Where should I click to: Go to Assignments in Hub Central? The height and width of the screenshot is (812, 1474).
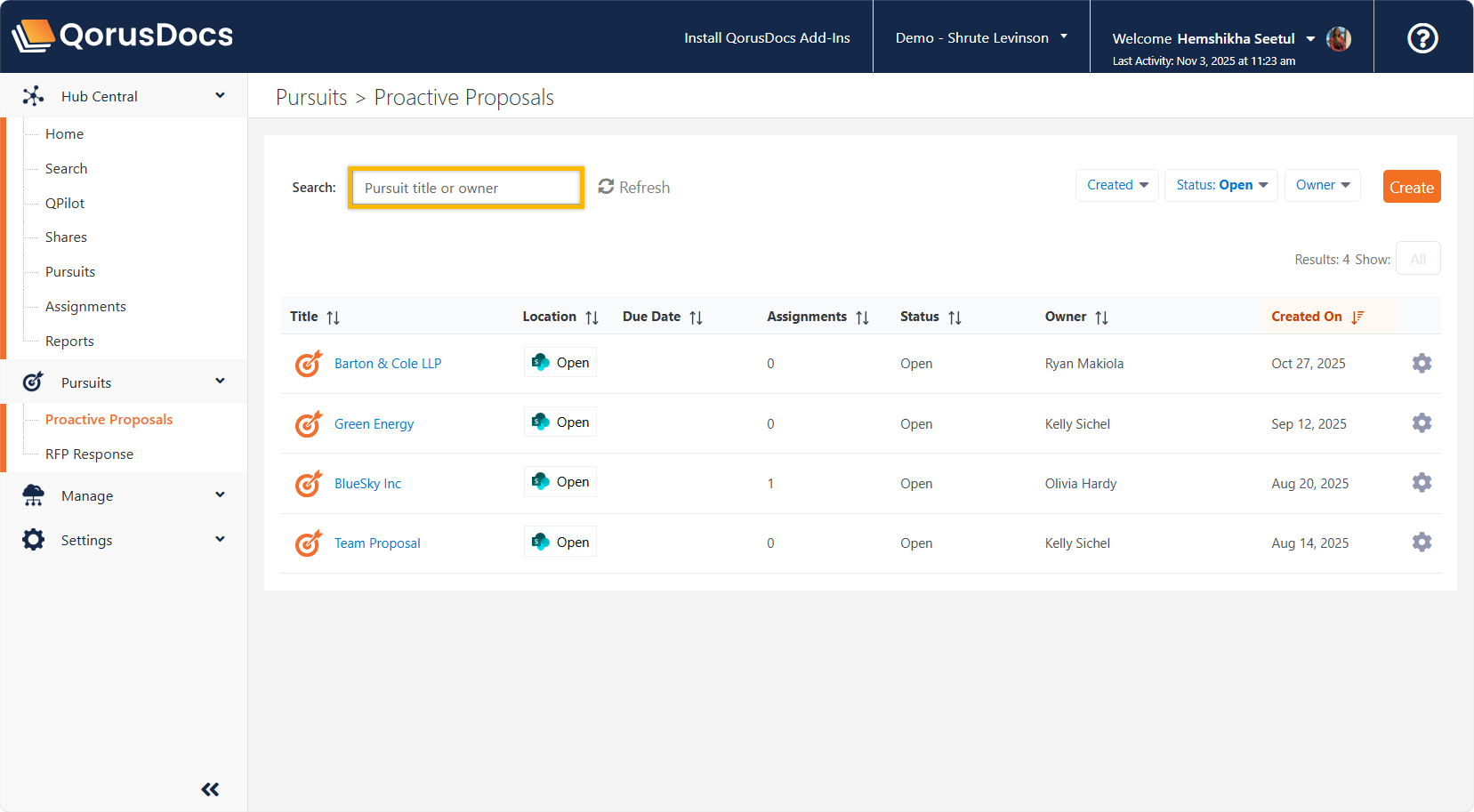[x=85, y=307]
